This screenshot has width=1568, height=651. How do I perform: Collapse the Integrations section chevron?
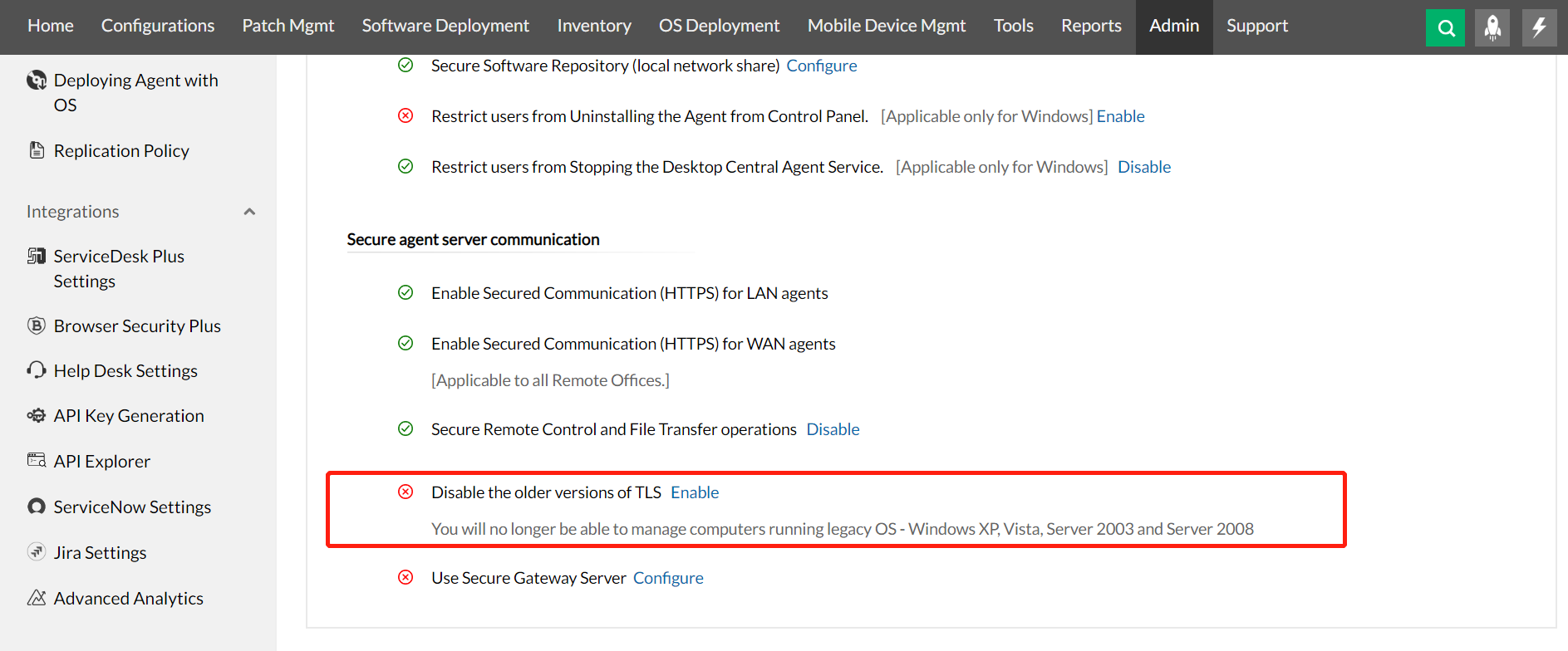coord(249,212)
